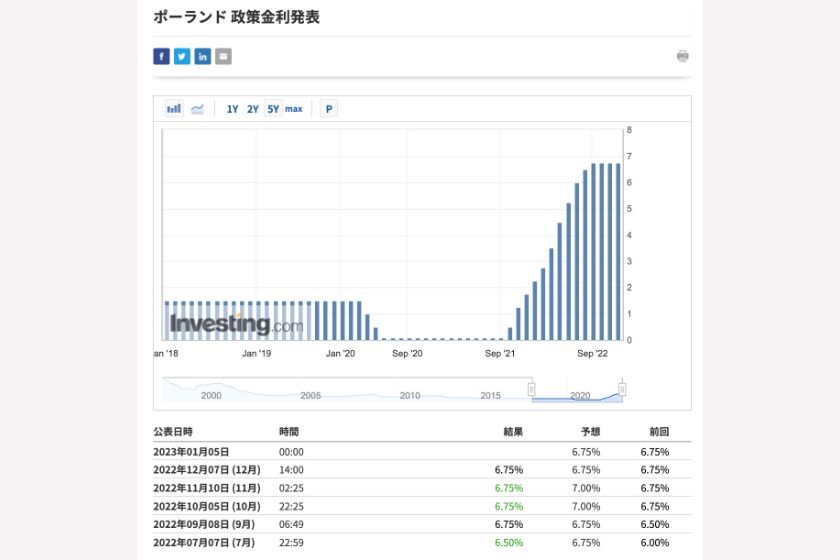Click 2000 in the chart navigator
Image resolution: width=840 pixels, height=560 pixels.
pyautogui.click(x=211, y=395)
